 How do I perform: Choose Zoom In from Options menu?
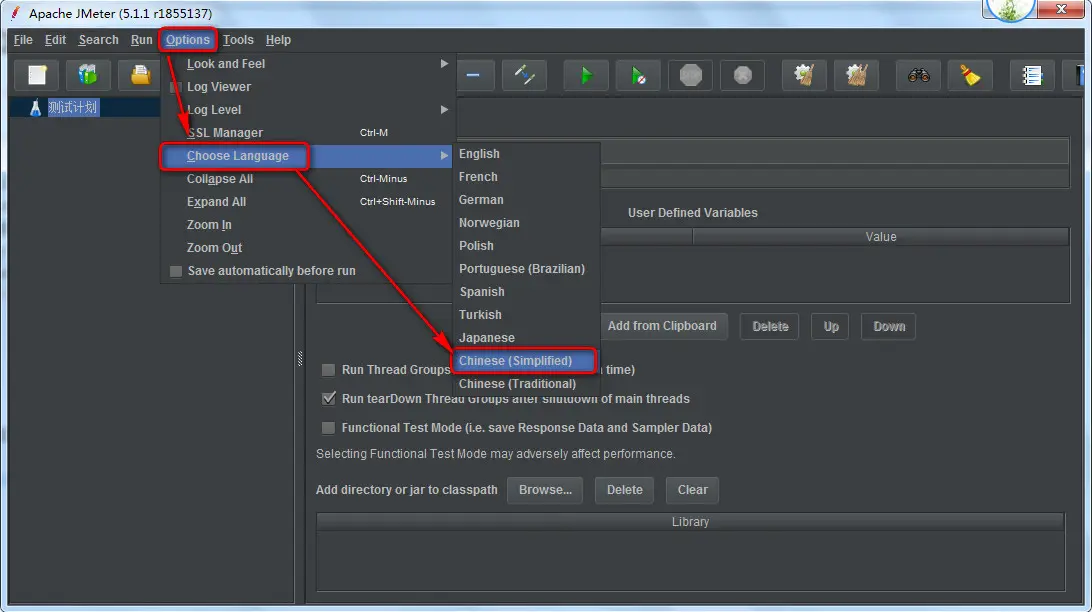tap(308, 224)
